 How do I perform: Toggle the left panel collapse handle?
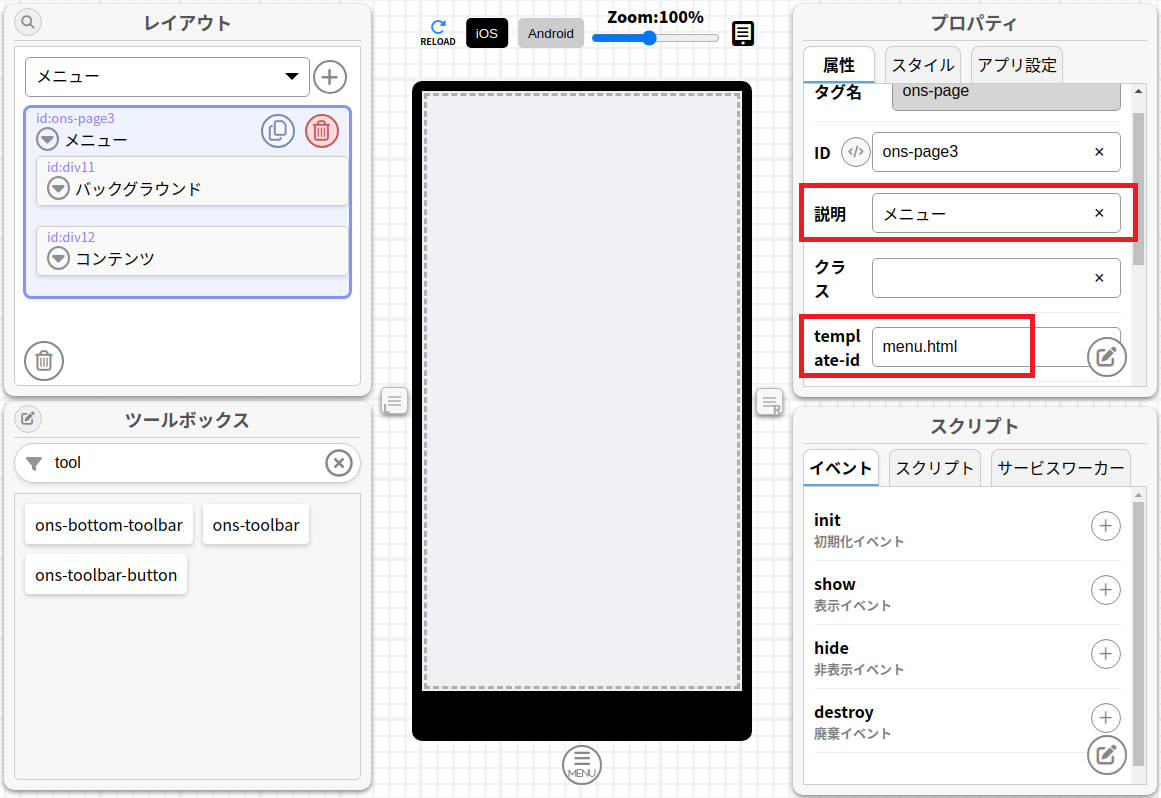pyautogui.click(x=395, y=402)
